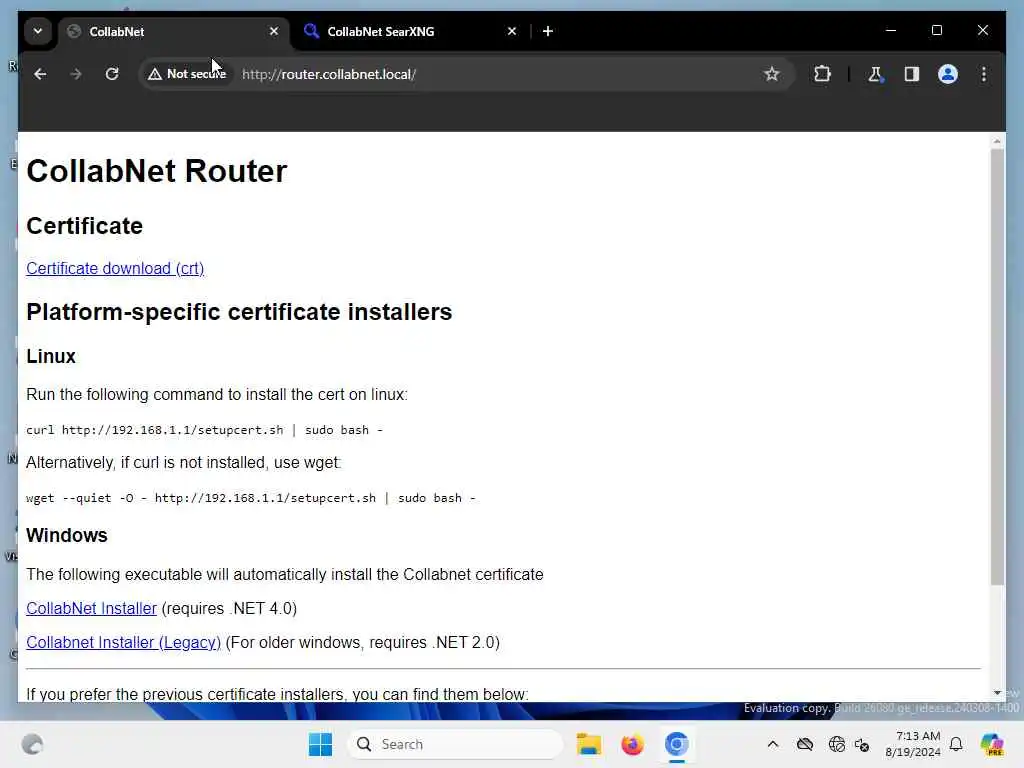Go back to the previous page

(40, 74)
